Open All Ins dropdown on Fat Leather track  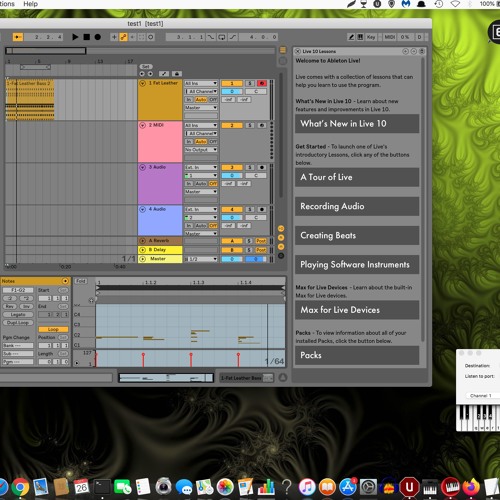pos(201,83)
